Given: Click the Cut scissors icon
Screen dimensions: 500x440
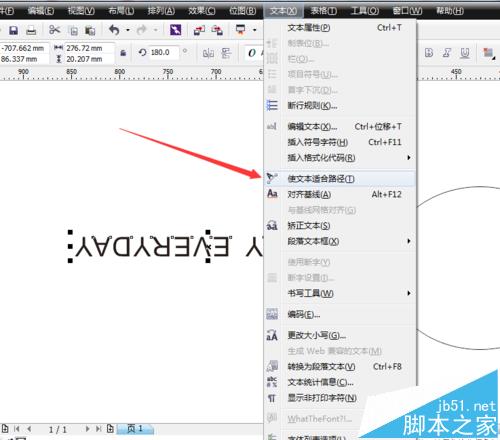Looking at the screenshot, I should click(54, 30).
